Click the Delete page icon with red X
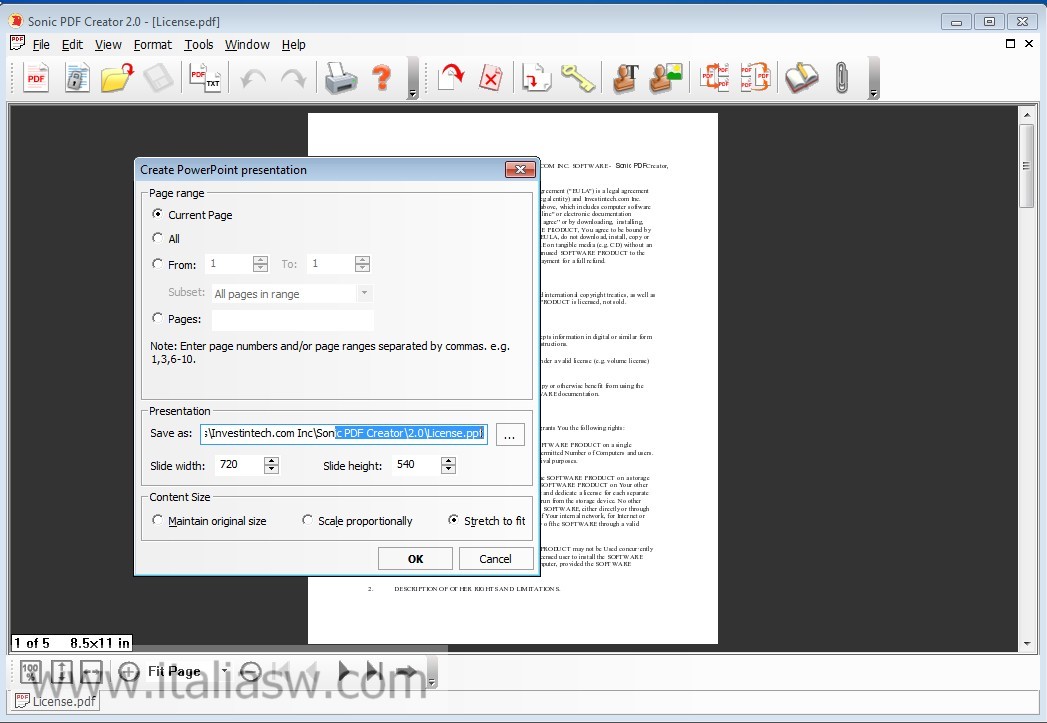The height and width of the screenshot is (723, 1047). 491,78
